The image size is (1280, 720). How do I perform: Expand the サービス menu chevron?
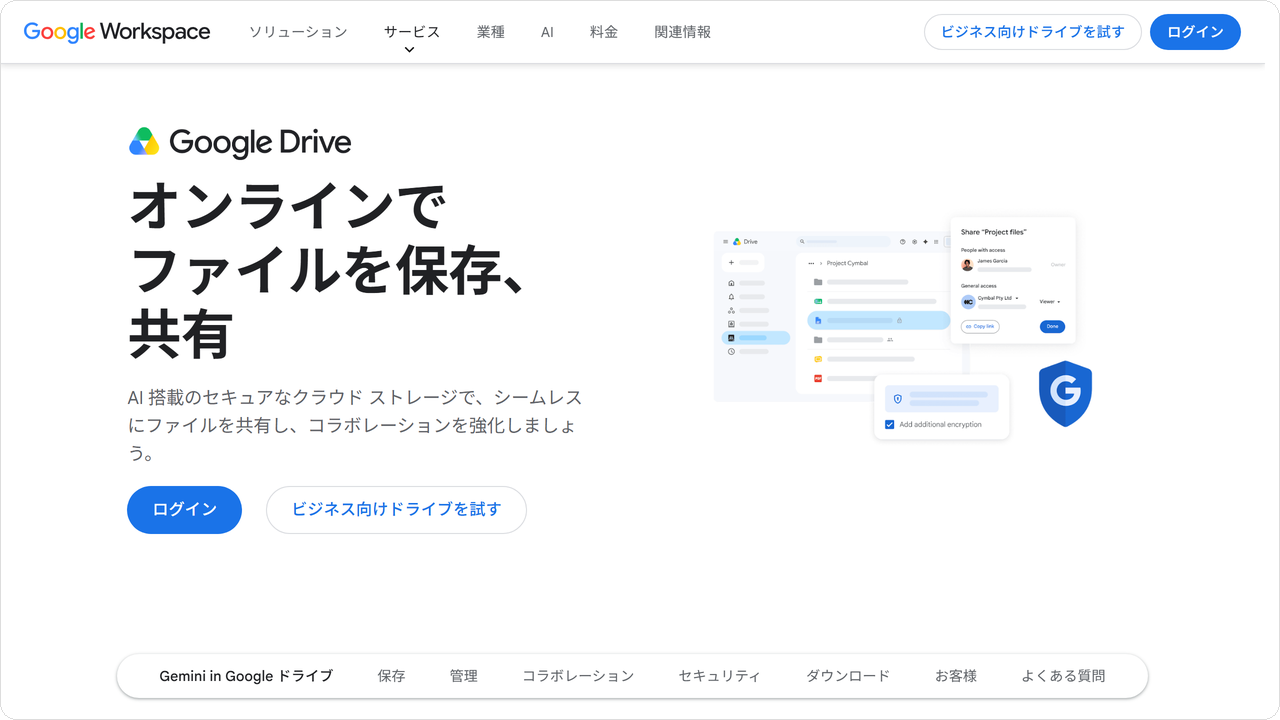point(409,50)
